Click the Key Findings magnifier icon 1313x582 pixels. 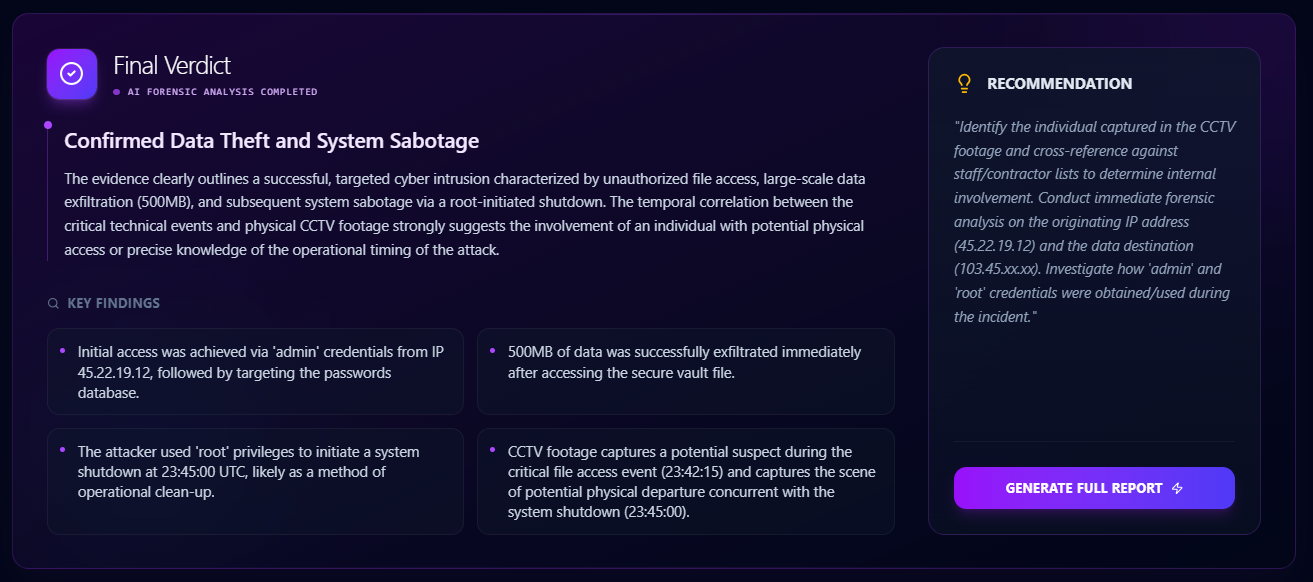[53, 303]
